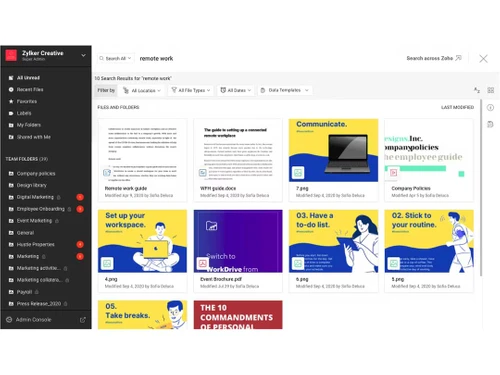500x375 pixels.
Task: Open the 05. Take breaks image thumbnail
Action: pos(142,315)
